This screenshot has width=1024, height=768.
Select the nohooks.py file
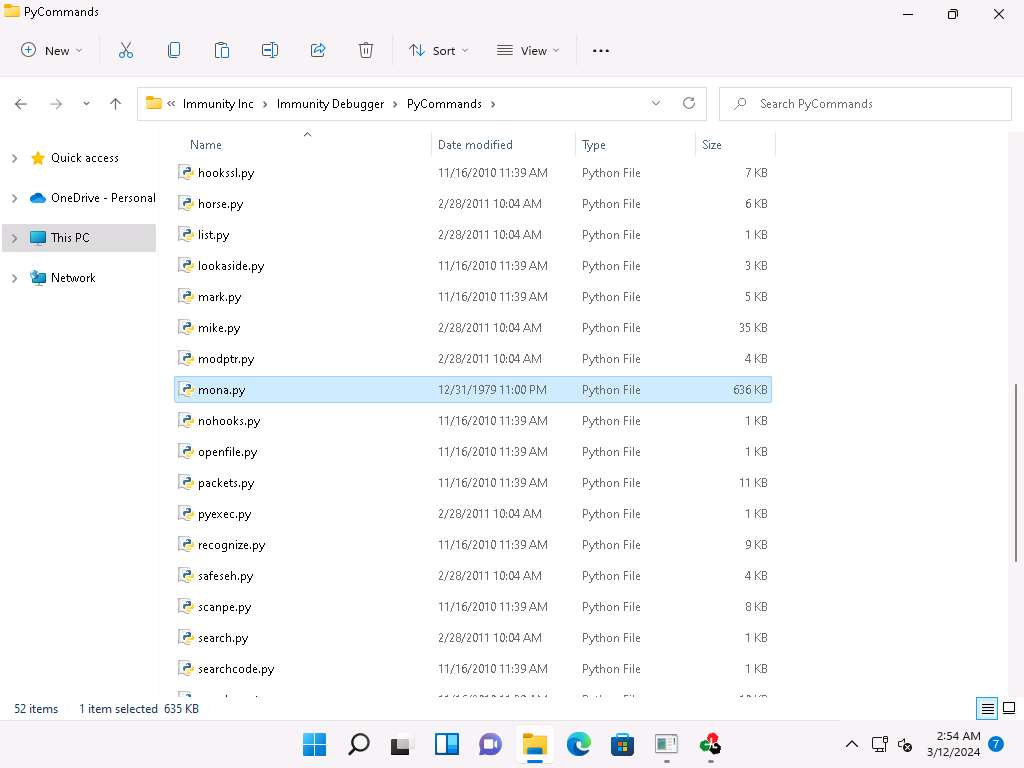[x=229, y=421]
